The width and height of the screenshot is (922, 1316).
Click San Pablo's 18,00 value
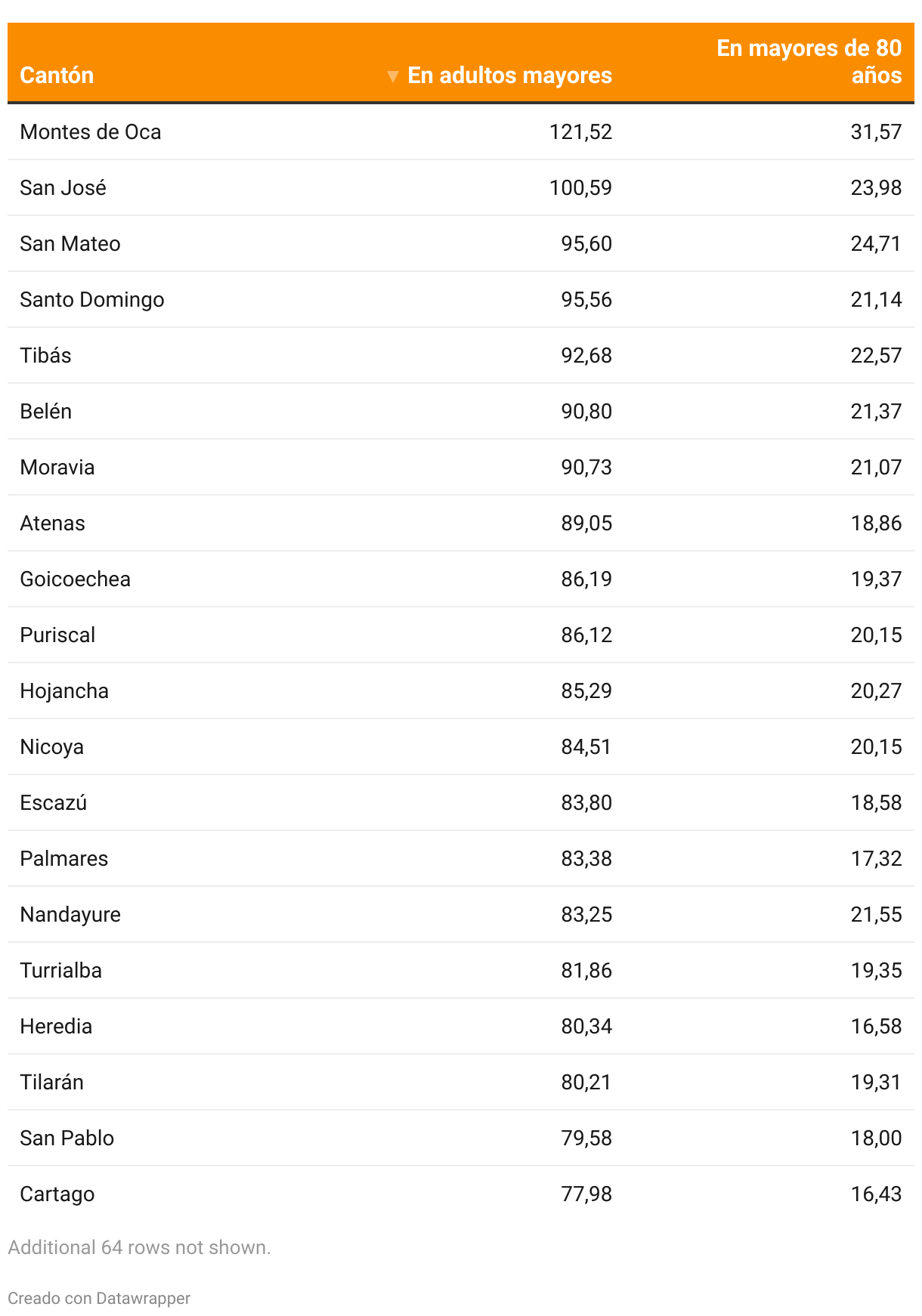875,1138
